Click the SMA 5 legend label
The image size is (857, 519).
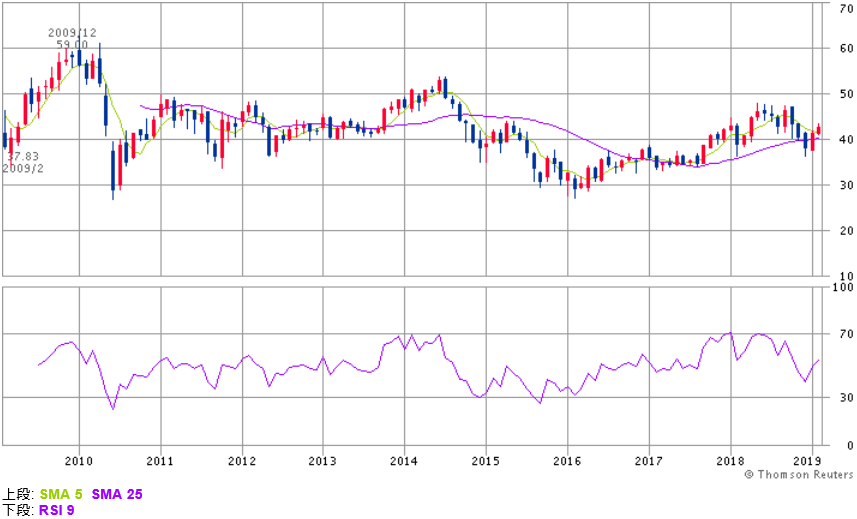click(61, 494)
